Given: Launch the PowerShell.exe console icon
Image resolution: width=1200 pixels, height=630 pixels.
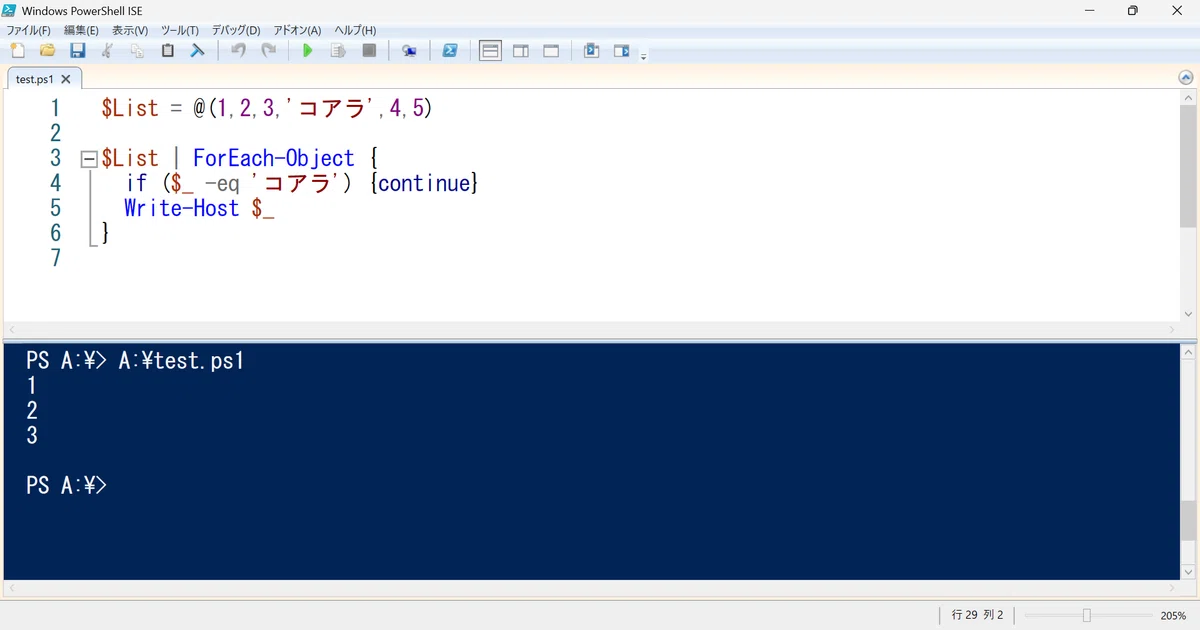Looking at the screenshot, I should click(x=450, y=51).
